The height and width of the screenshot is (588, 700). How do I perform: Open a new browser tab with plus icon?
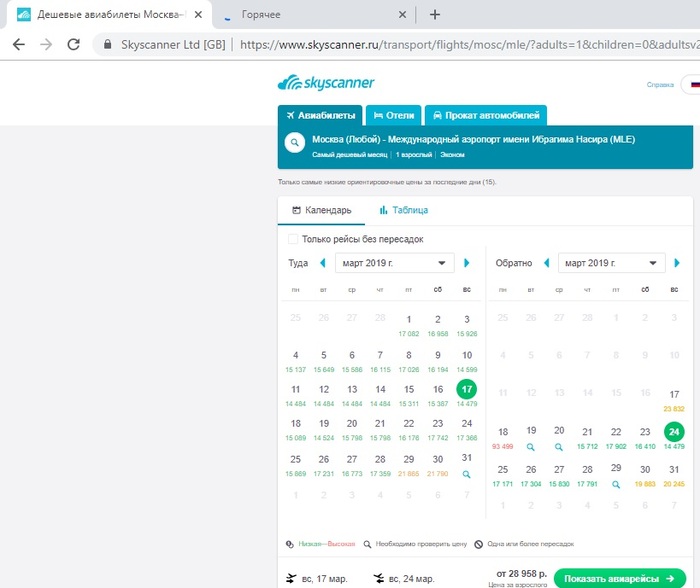click(x=434, y=14)
